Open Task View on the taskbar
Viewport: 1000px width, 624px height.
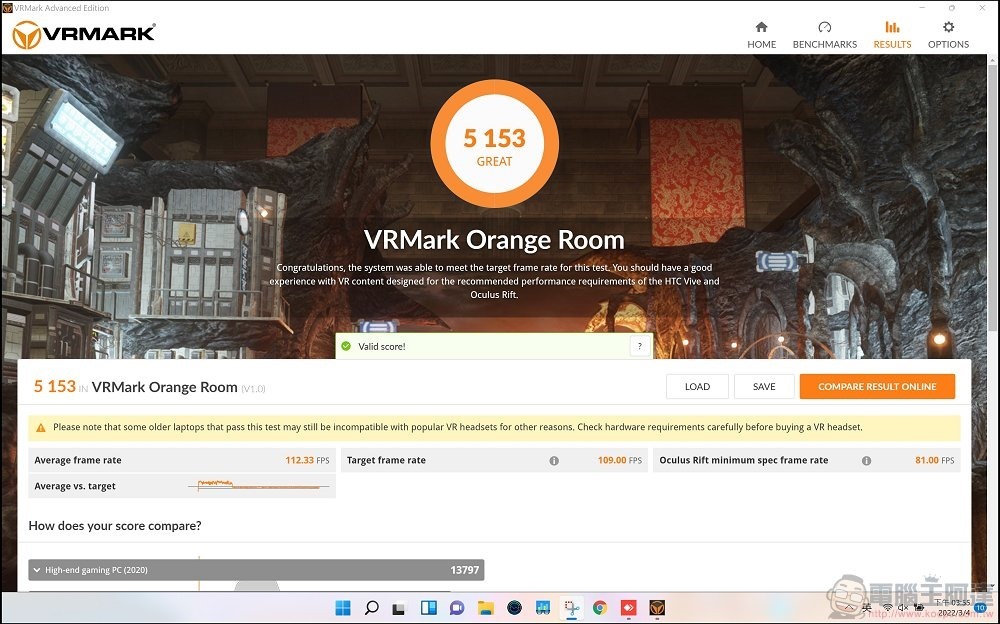click(x=399, y=608)
